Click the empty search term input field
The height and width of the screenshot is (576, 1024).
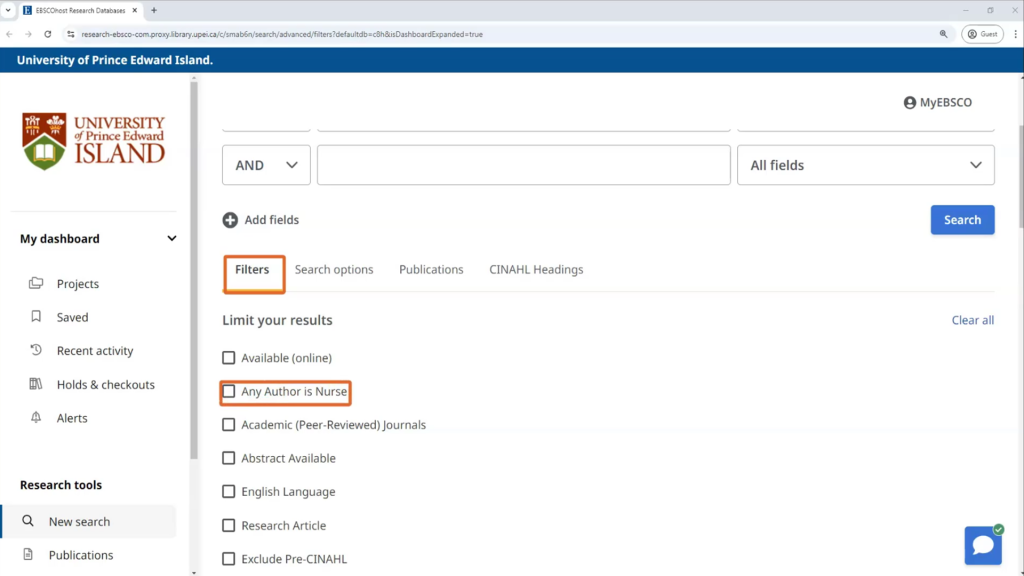pyautogui.click(x=523, y=165)
